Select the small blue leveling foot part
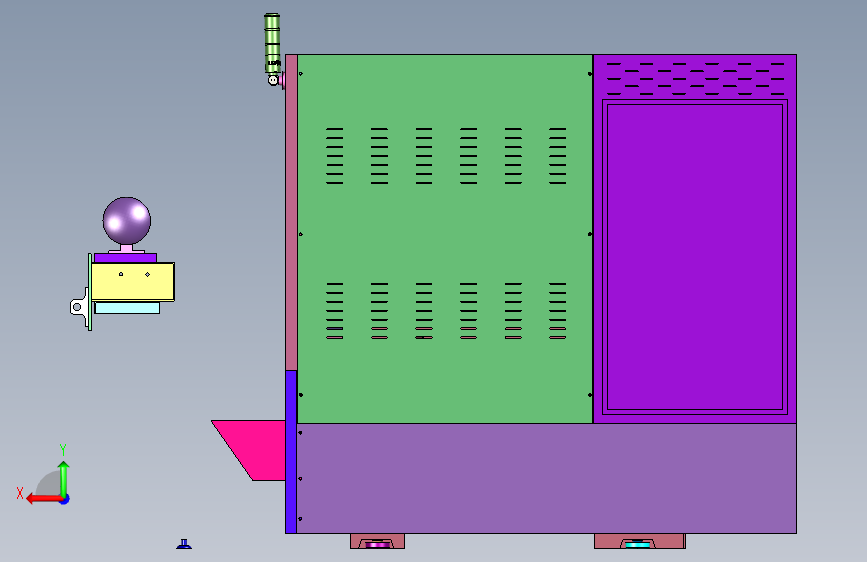The width and height of the screenshot is (867, 562). tap(184, 544)
